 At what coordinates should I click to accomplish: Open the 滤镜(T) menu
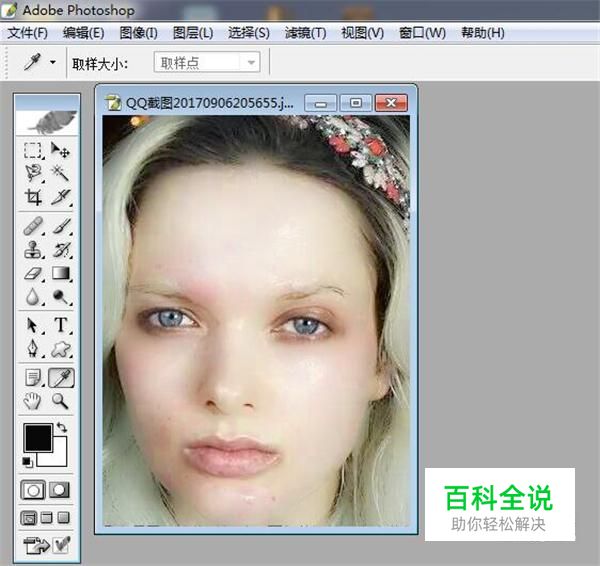pos(305,33)
